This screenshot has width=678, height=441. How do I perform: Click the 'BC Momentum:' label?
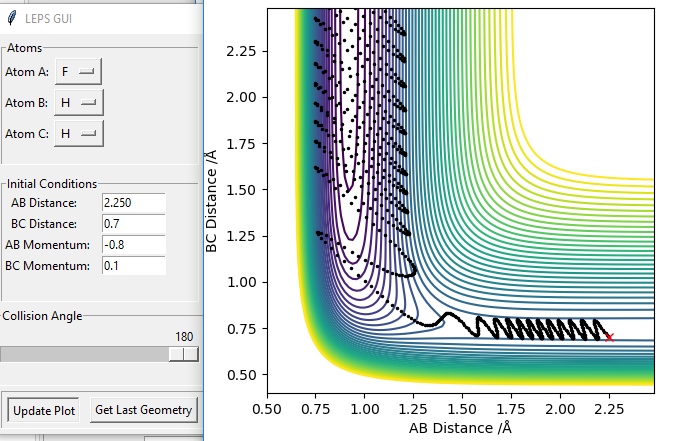click(48, 266)
